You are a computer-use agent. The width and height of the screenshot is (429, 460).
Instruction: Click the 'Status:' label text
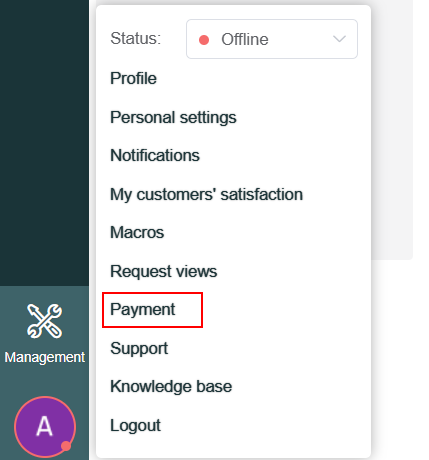(135, 38)
